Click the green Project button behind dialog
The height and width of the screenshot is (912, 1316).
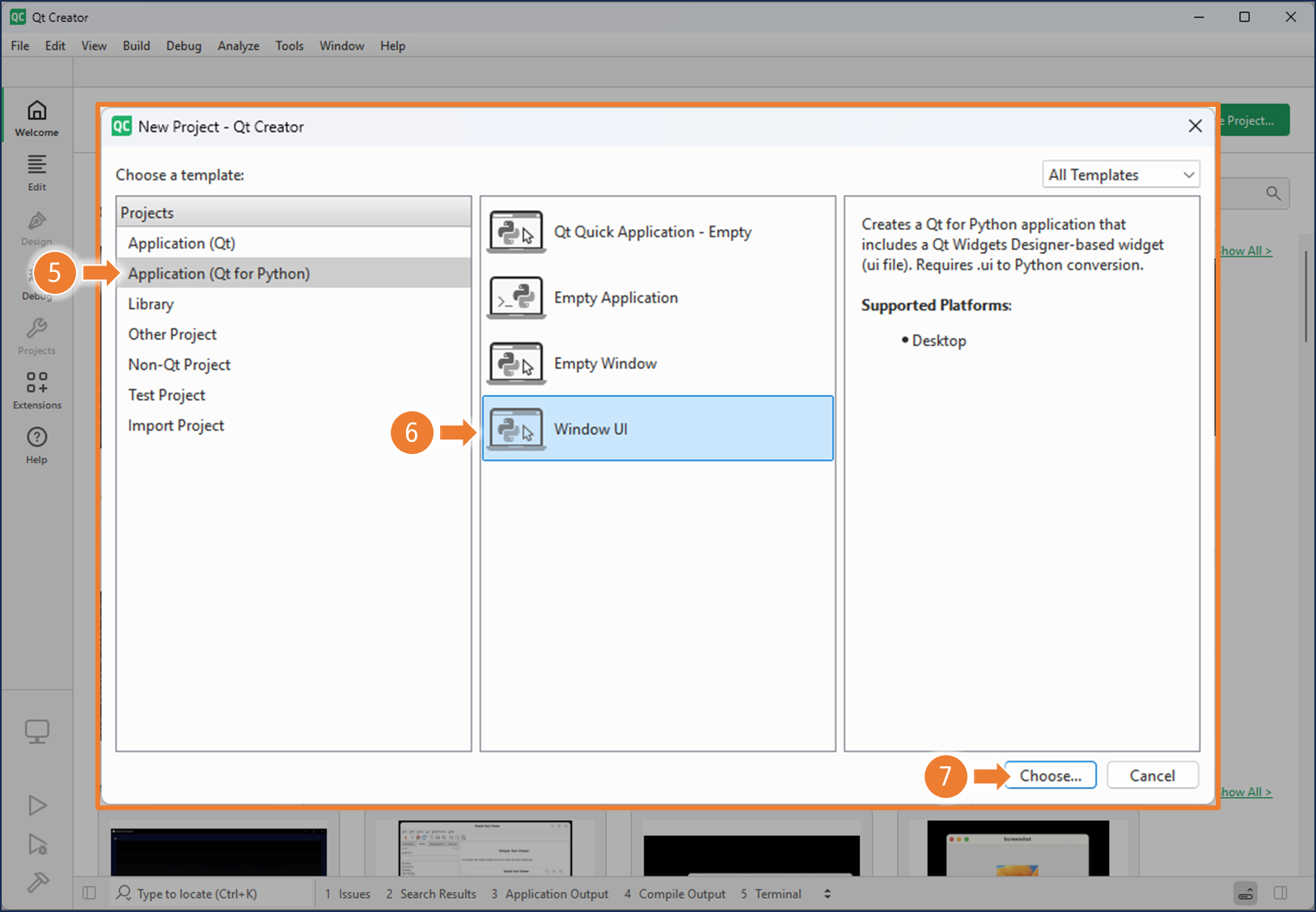[x=1253, y=121]
